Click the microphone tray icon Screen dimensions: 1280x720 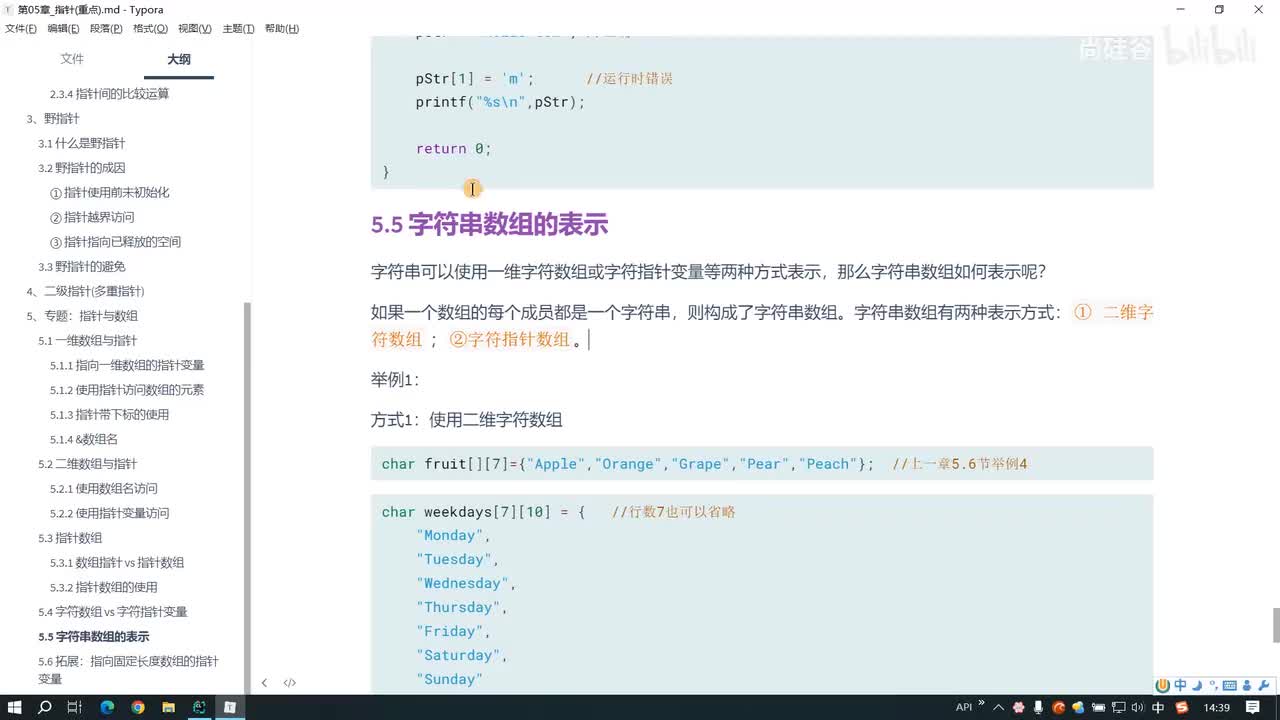(x=1039, y=707)
